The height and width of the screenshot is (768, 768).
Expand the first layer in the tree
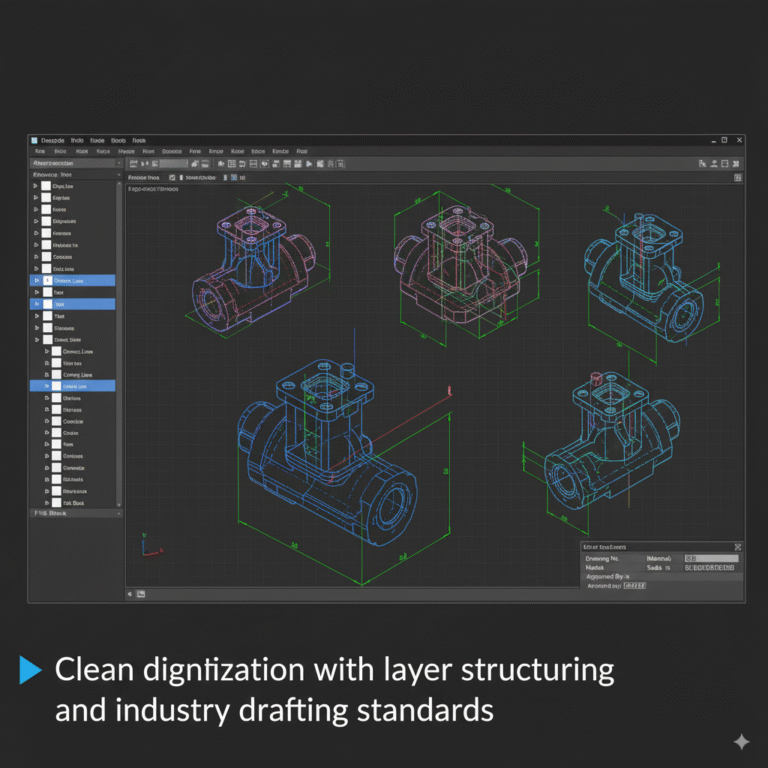pos(35,187)
